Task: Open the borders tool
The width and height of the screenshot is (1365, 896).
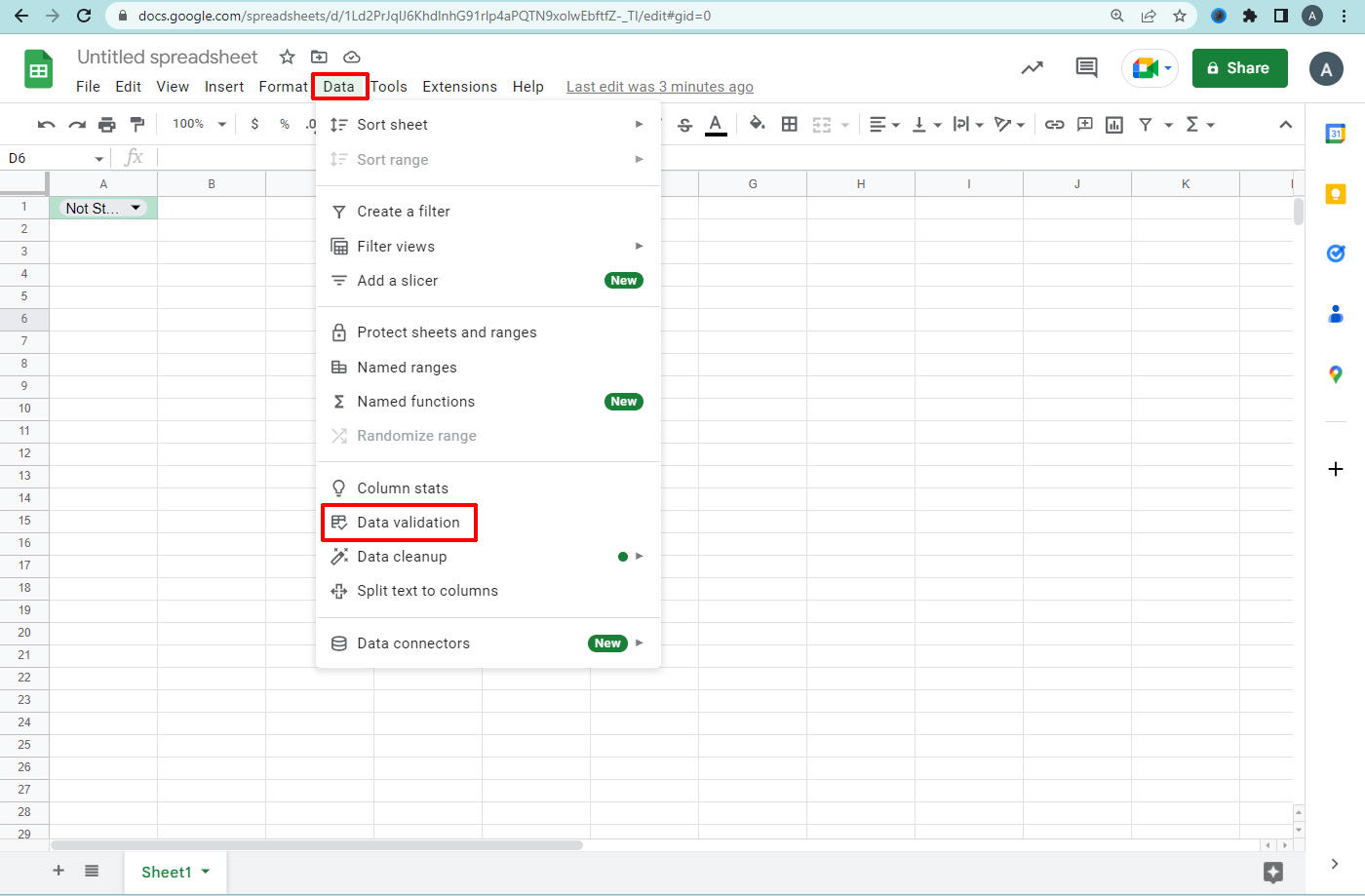Action: coord(790,124)
